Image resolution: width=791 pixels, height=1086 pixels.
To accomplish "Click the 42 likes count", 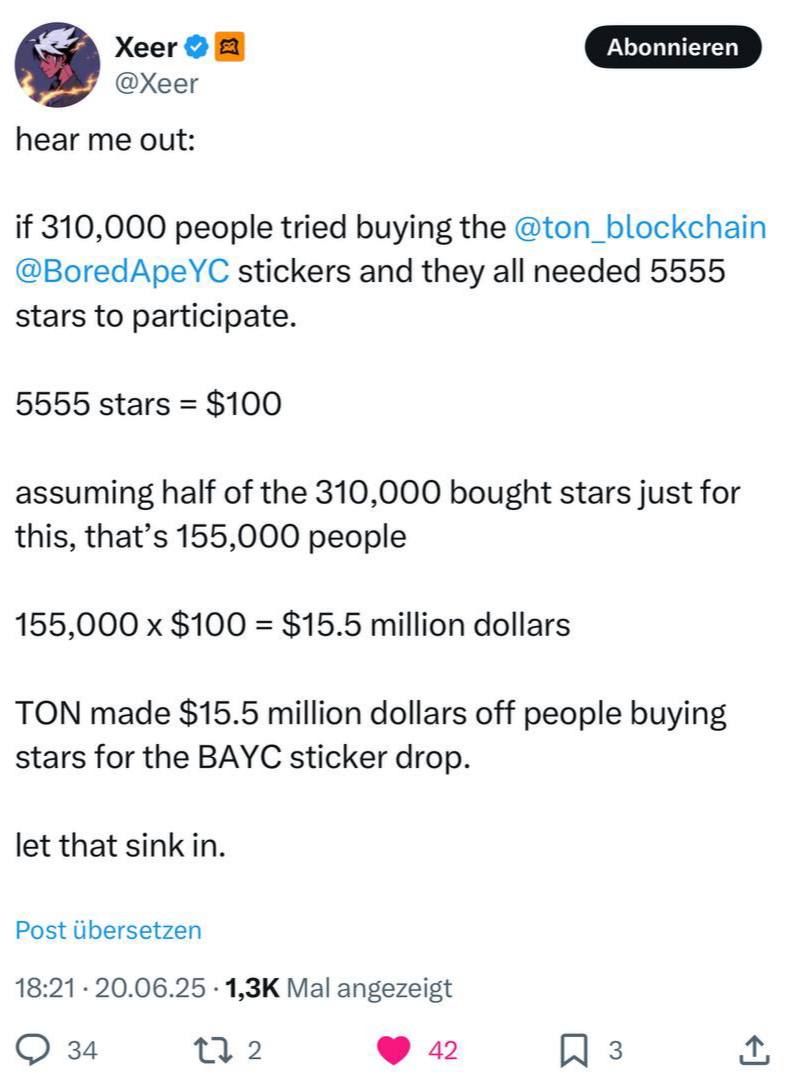I will (x=443, y=1051).
